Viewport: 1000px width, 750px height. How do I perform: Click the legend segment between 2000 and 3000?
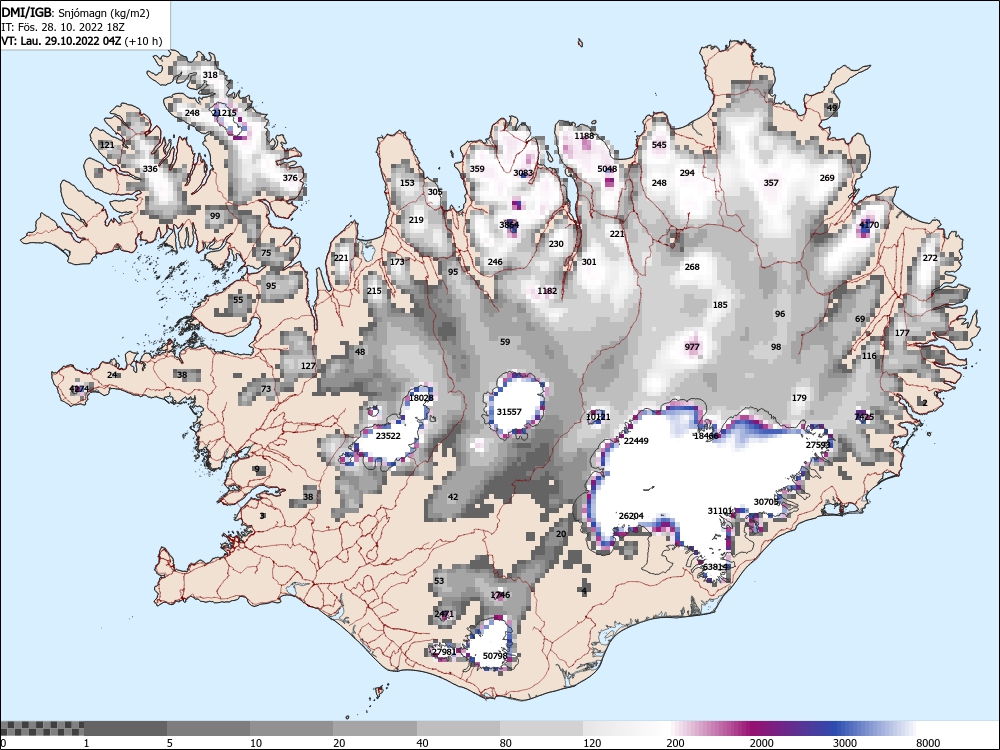coord(791,728)
